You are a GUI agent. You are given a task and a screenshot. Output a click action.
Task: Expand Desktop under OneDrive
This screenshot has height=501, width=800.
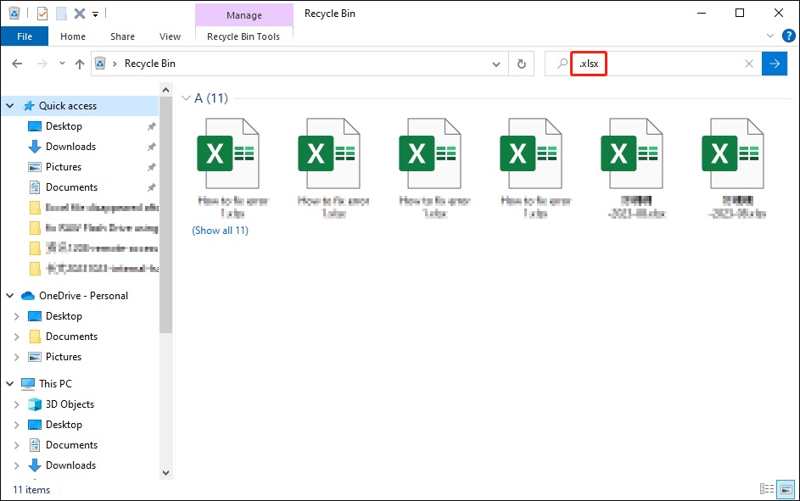tap(16, 316)
